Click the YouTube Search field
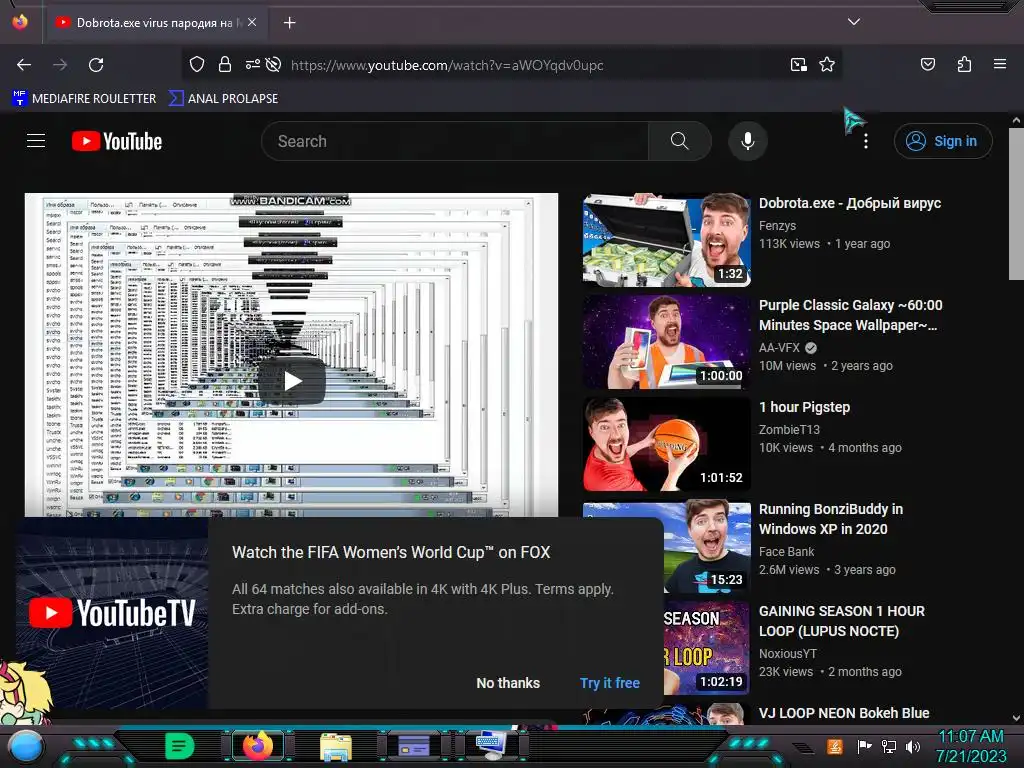 coord(455,141)
